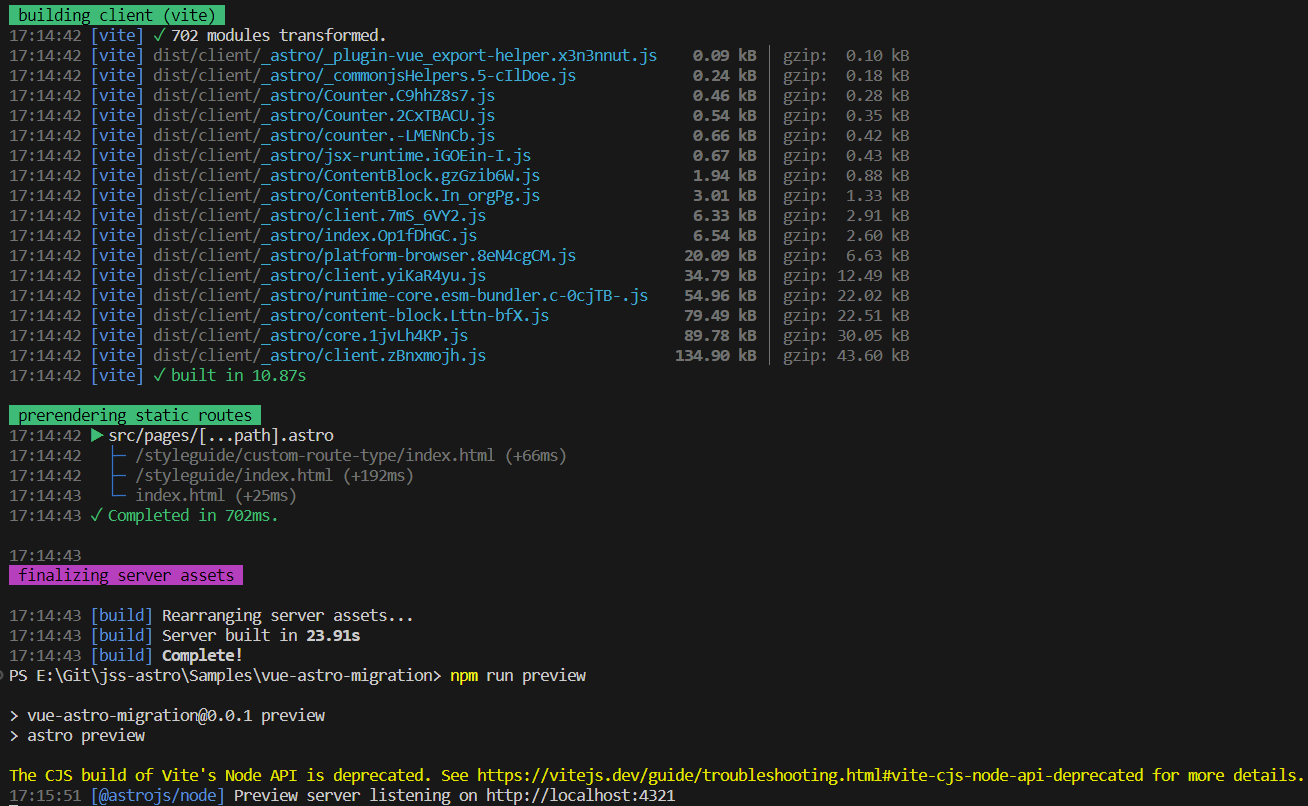Click the [@astrojs/node] tag in last line
1308x806 pixels.
pyautogui.click(x=158, y=796)
